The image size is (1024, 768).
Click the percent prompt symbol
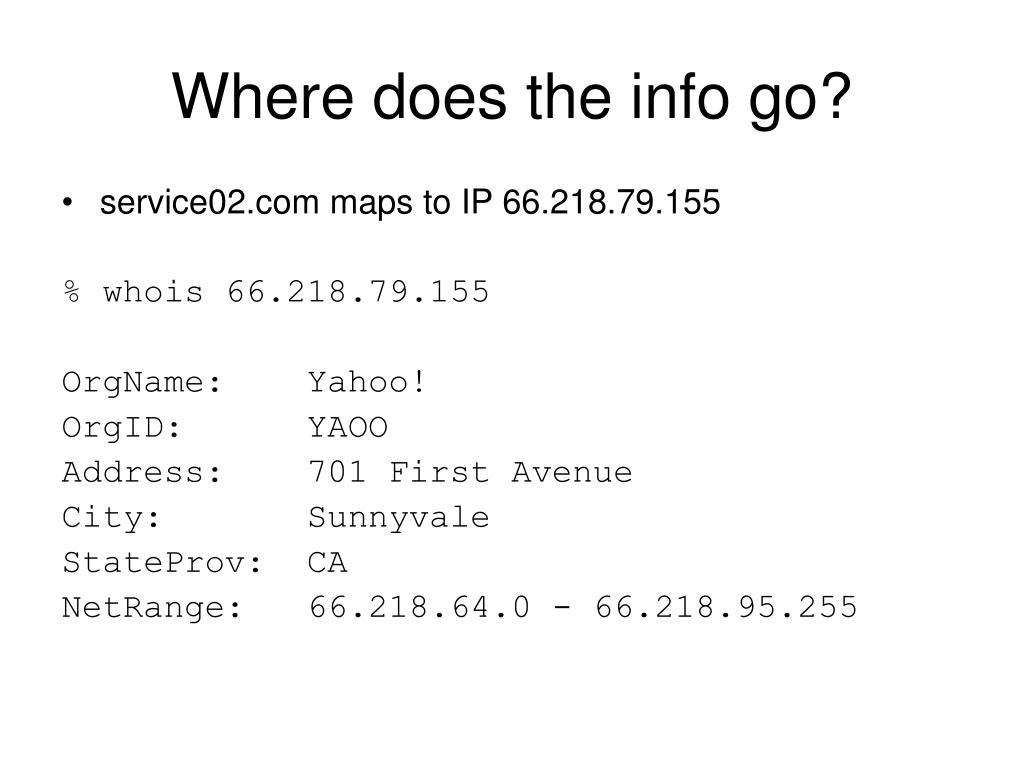tap(72, 292)
